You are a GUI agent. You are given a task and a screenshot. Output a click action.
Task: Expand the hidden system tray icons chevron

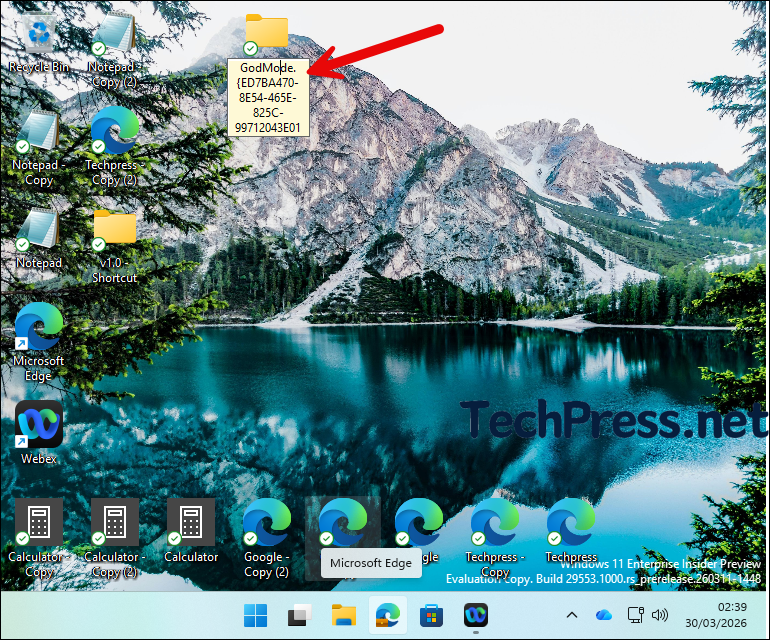coord(572,615)
